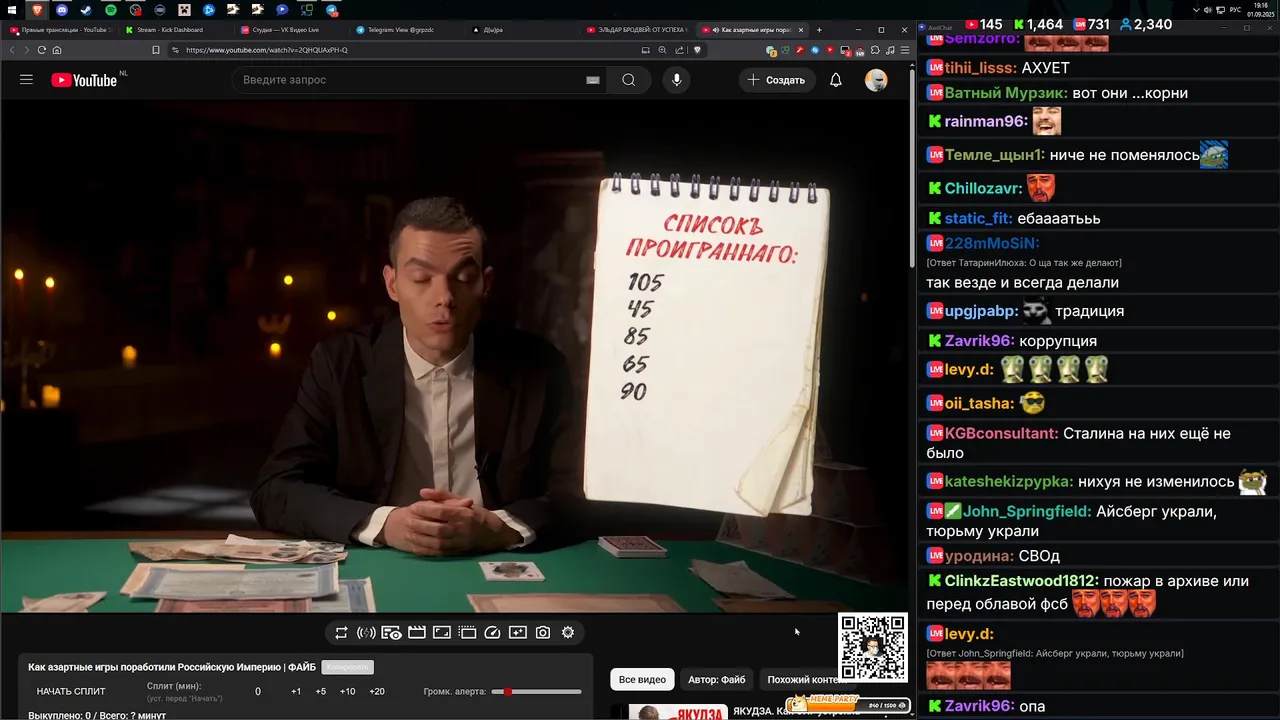The width and height of the screenshot is (1280, 720).
Task: Click the Brave shields lion icon in address bar
Action: click(697, 50)
